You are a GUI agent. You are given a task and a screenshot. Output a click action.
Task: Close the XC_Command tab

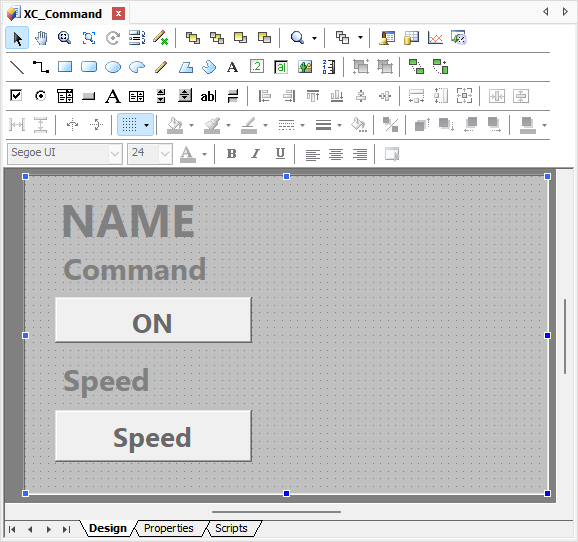(x=118, y=14)
